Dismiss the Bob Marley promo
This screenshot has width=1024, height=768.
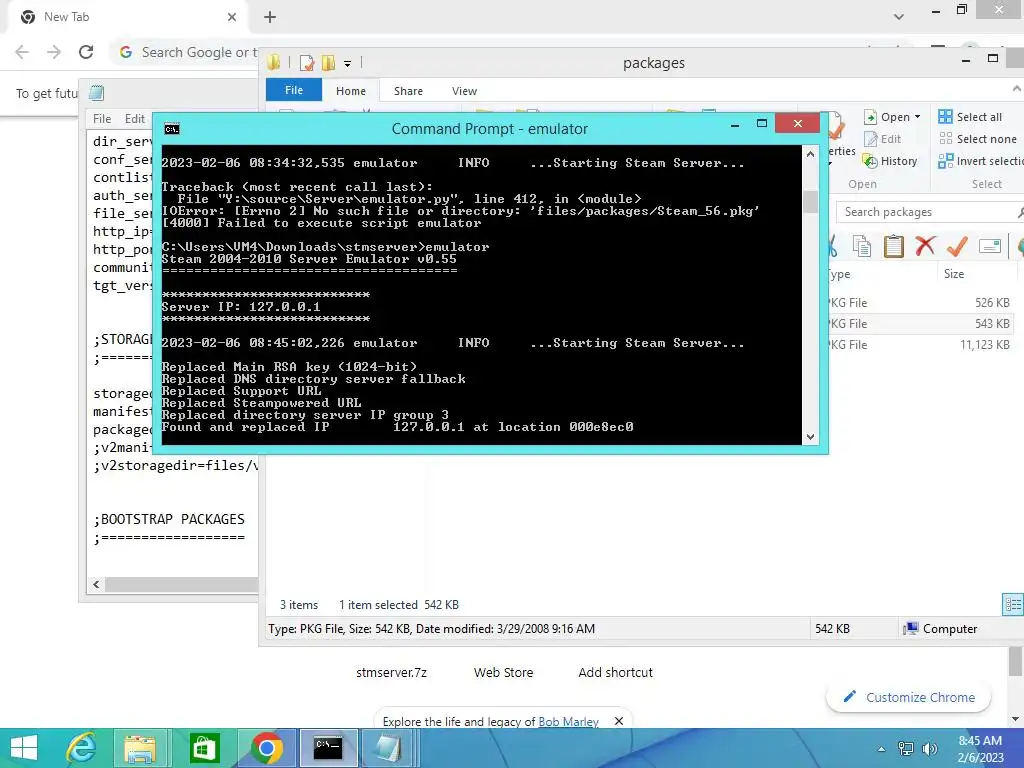coord(618,721)
